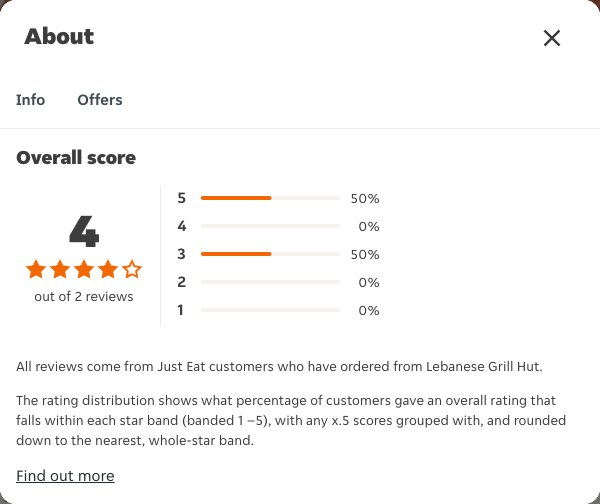Click the 2-star rating progress bar
Screen dimensions: 600x504
click(x=271, y=282)
